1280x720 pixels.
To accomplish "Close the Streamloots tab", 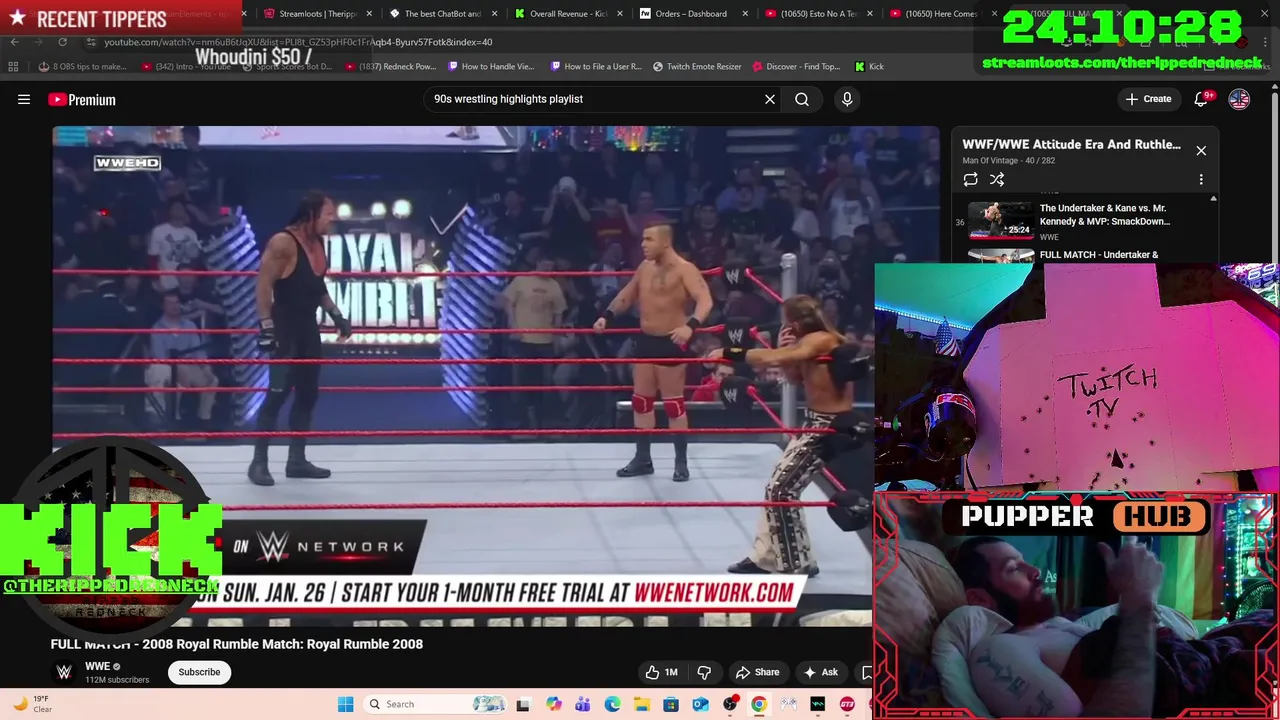I will 369,14.
